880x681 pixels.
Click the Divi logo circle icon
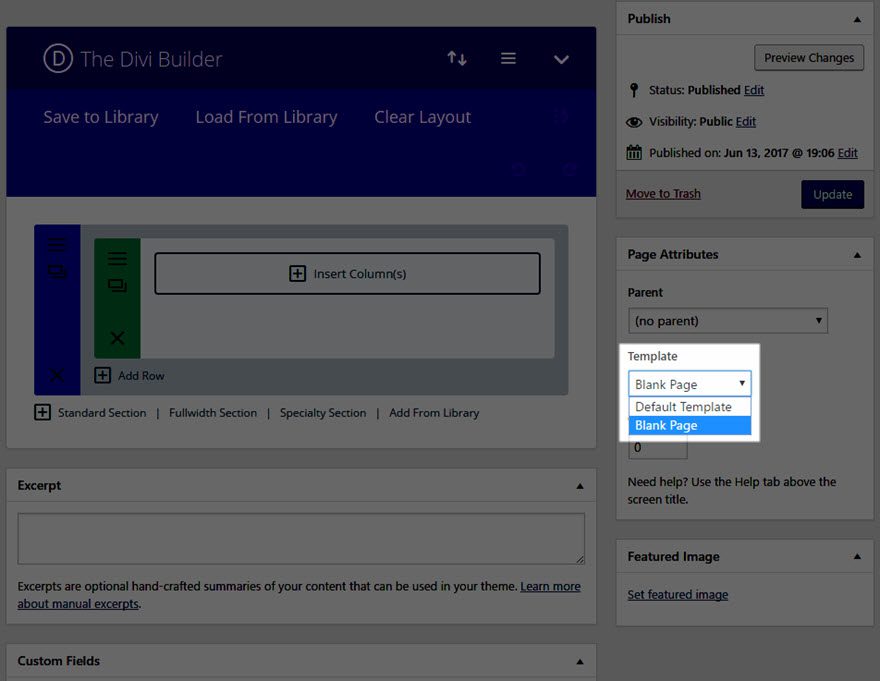(58, 59)
